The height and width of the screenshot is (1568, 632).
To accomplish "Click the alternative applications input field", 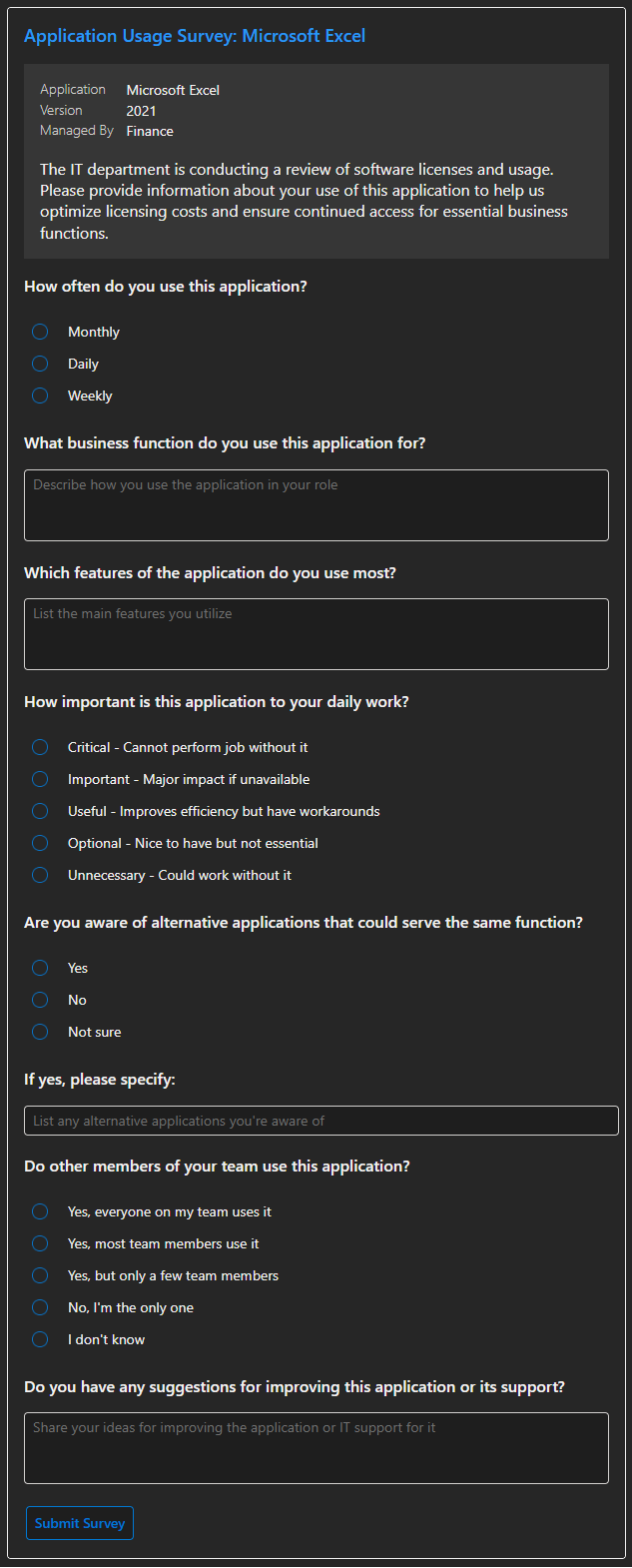I will click(x=321, y=1121).
